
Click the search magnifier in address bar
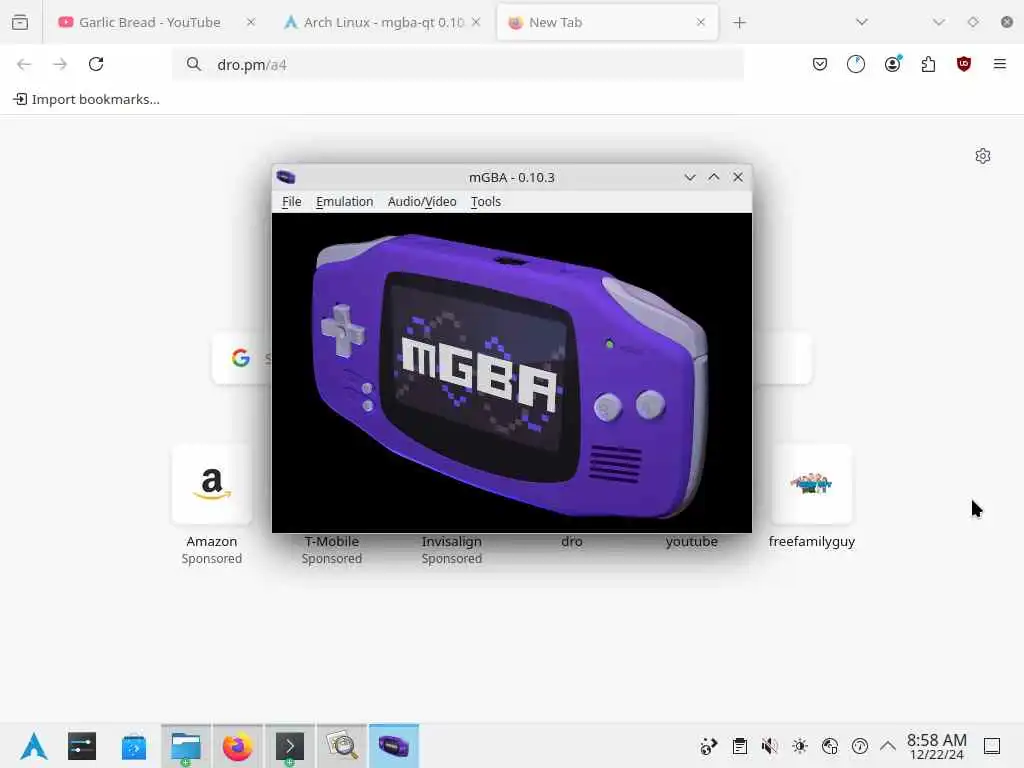(x=193, y=64)
